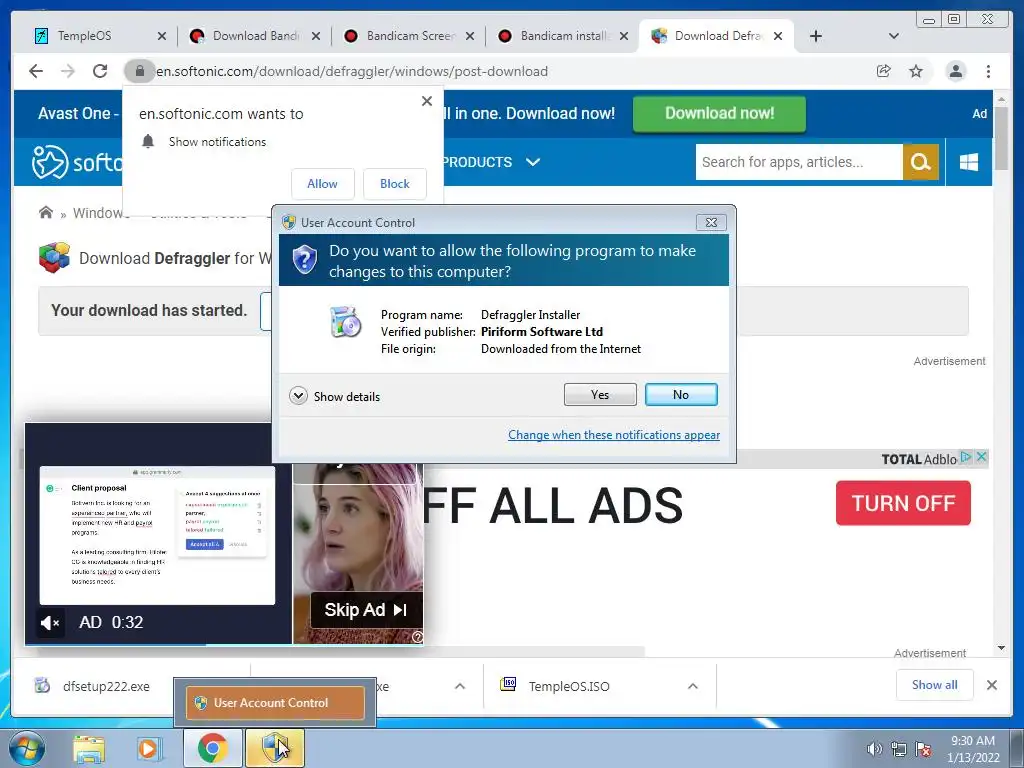Open the Softonic logo home
The width and height of the screenshot is (1024, 768).
click(77, 162)
